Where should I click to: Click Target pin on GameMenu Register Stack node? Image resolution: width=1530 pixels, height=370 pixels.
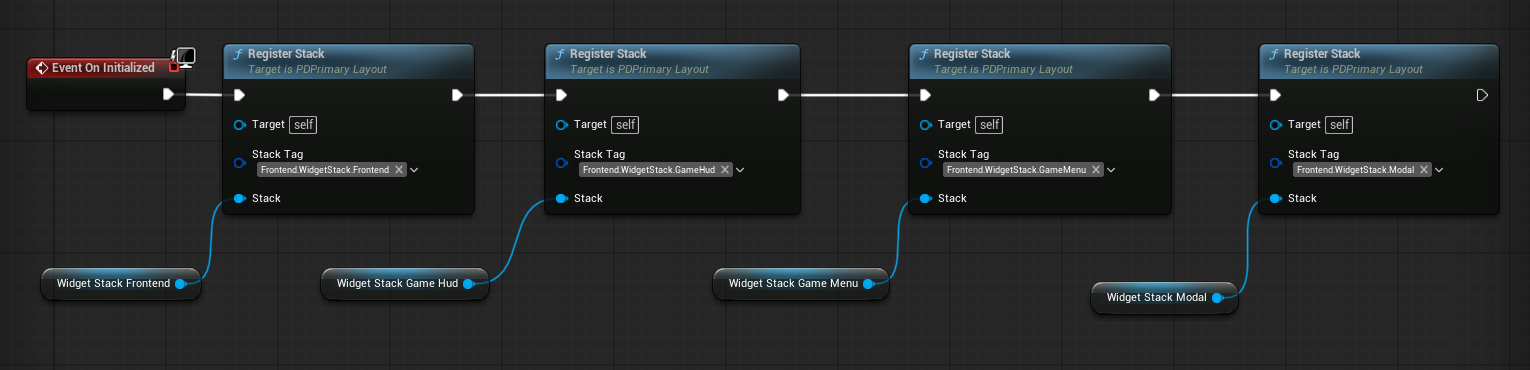tap(925, 125)
